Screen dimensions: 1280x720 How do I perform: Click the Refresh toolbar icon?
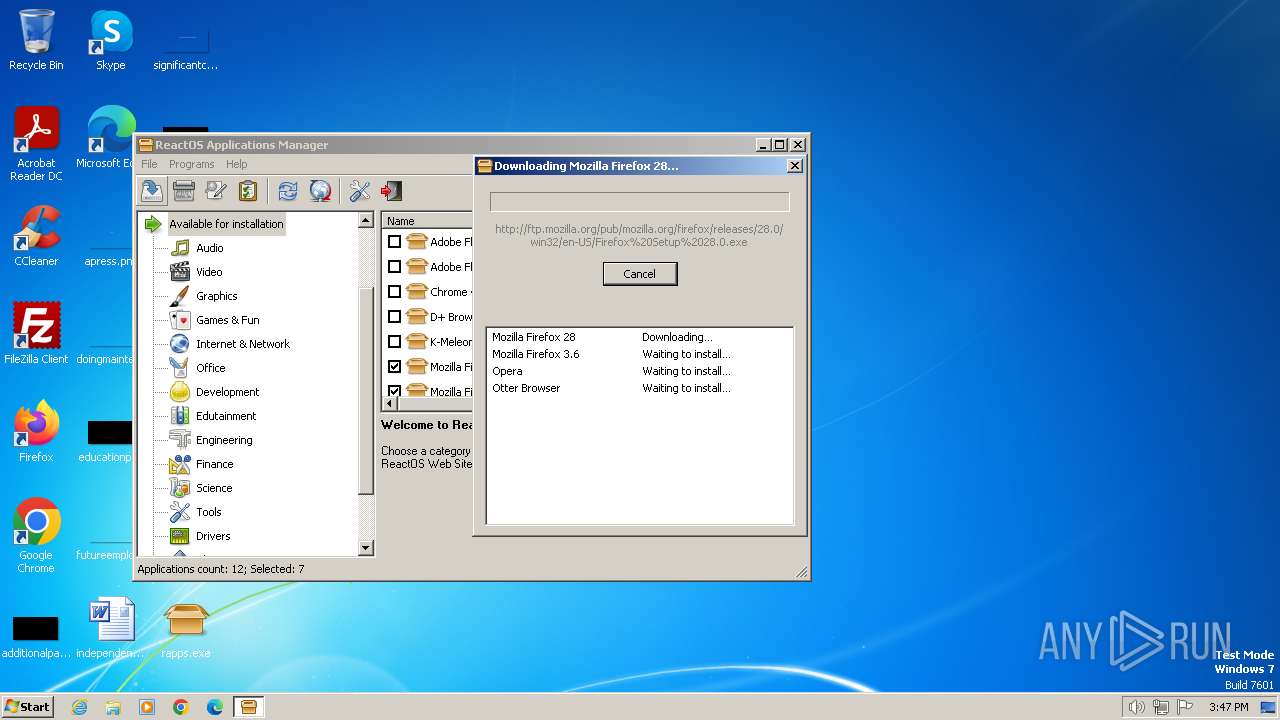click(x=288, y=190)
